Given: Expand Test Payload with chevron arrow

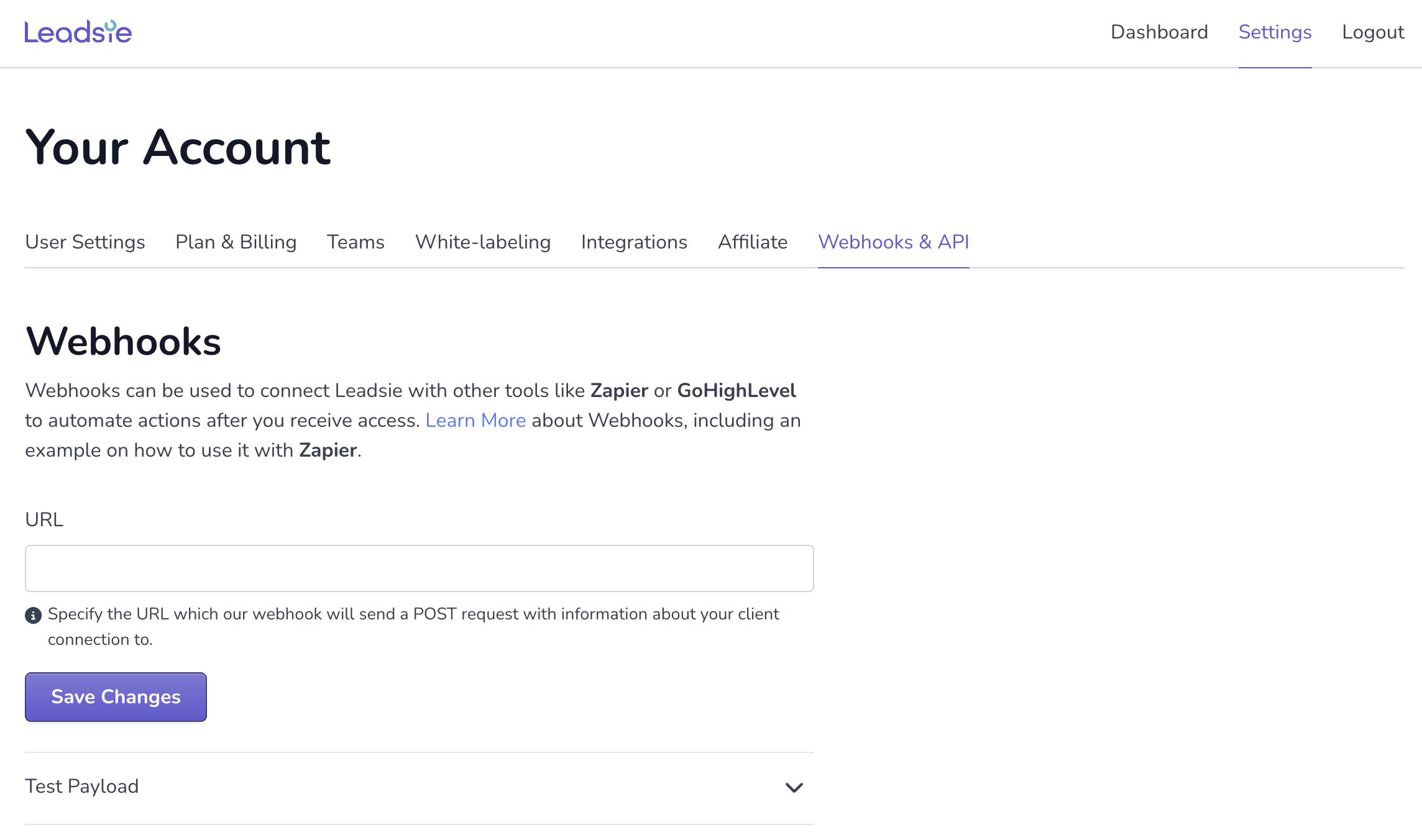Looking at the screenshot, I should coord(794,787).
